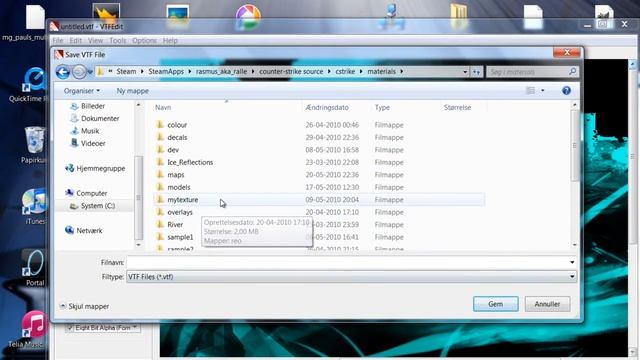This screenshot has width=640, height=360.
Task: Click the Gem save button
Action: [496, 304]
